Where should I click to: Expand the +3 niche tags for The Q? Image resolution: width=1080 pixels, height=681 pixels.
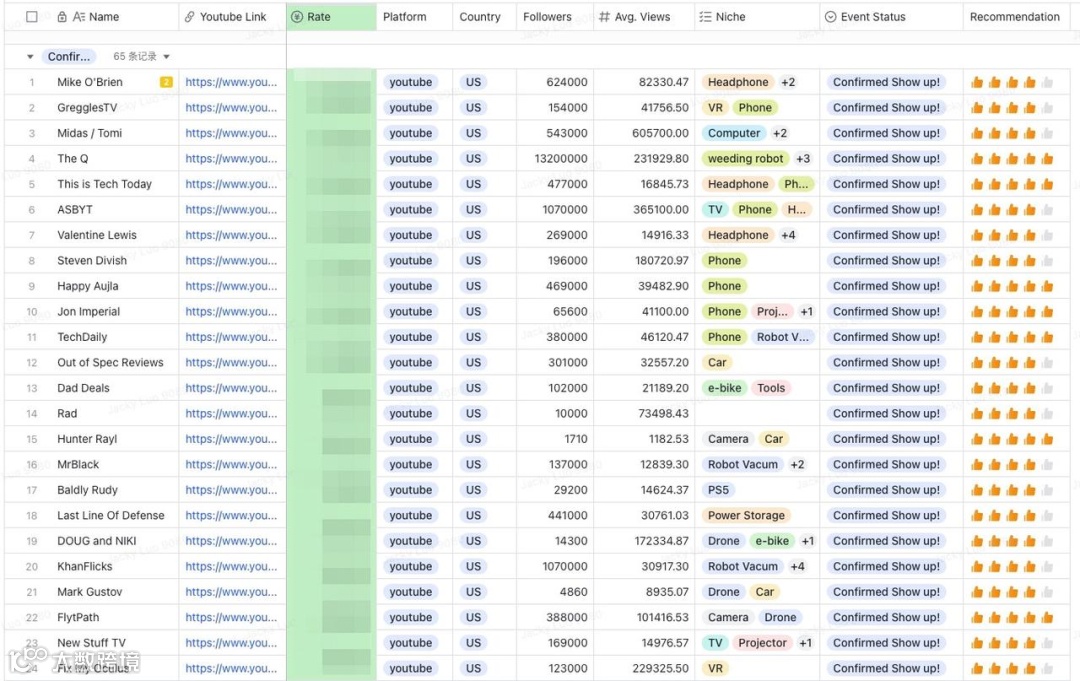802,158
